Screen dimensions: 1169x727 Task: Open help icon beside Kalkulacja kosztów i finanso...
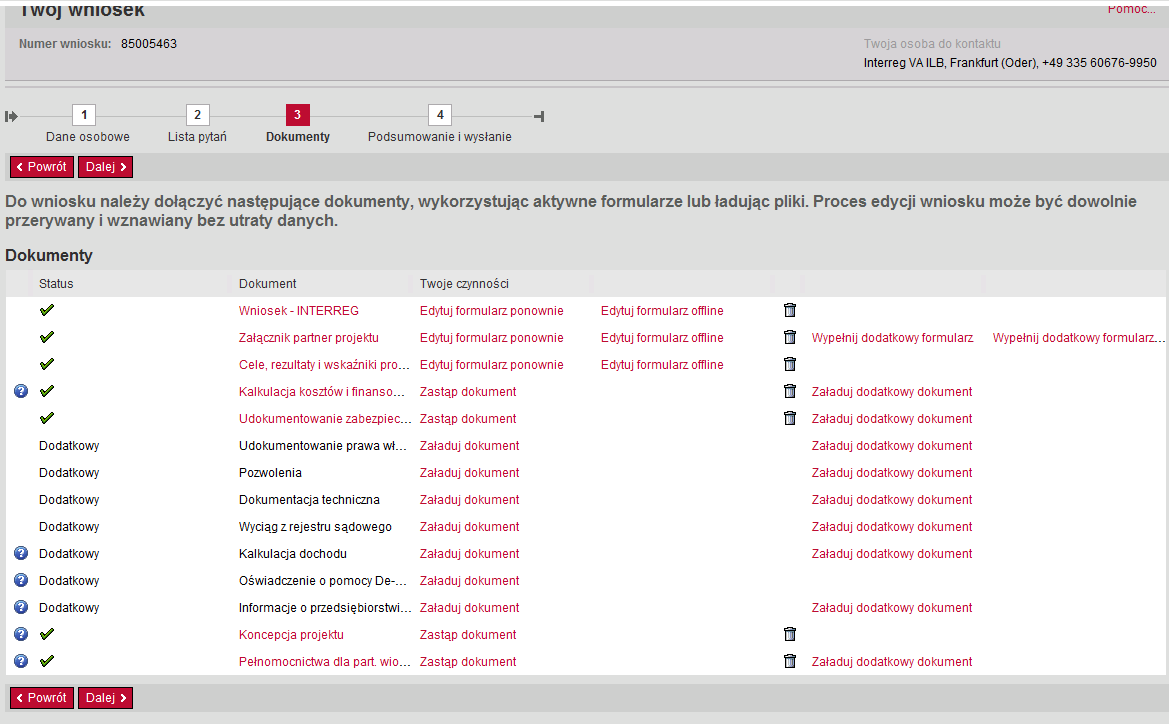pos(21,391)
